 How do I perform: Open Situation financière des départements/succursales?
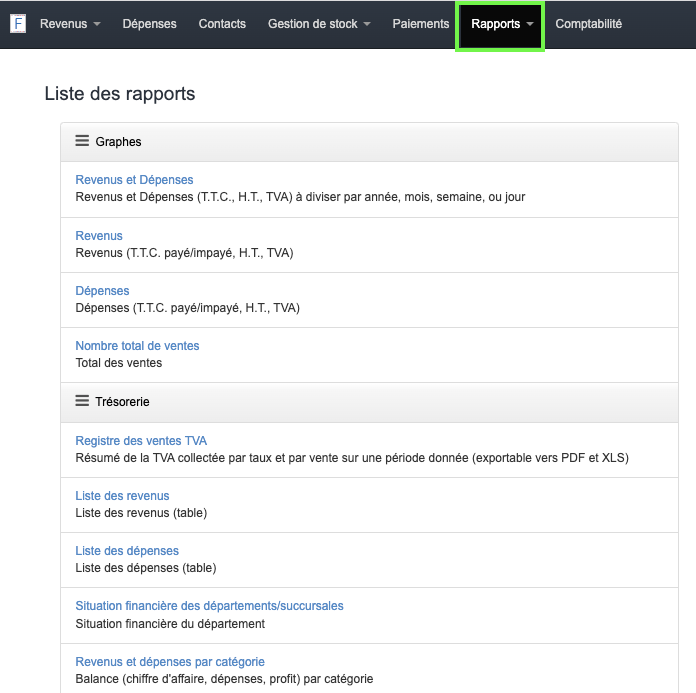click(x=209, y=606)
